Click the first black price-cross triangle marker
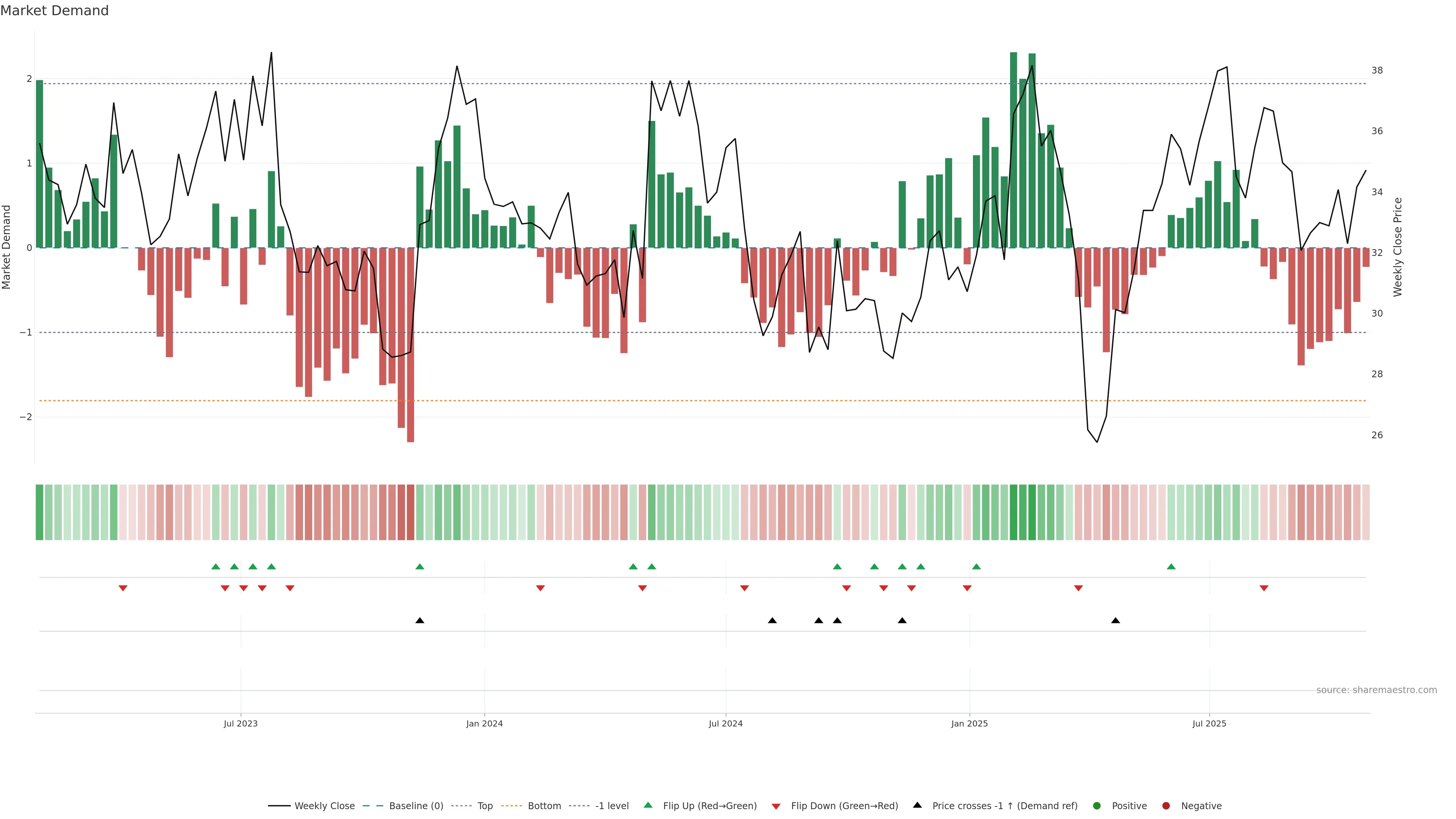The width and height of the screenshot is (1456, 819). pos(419,621)
